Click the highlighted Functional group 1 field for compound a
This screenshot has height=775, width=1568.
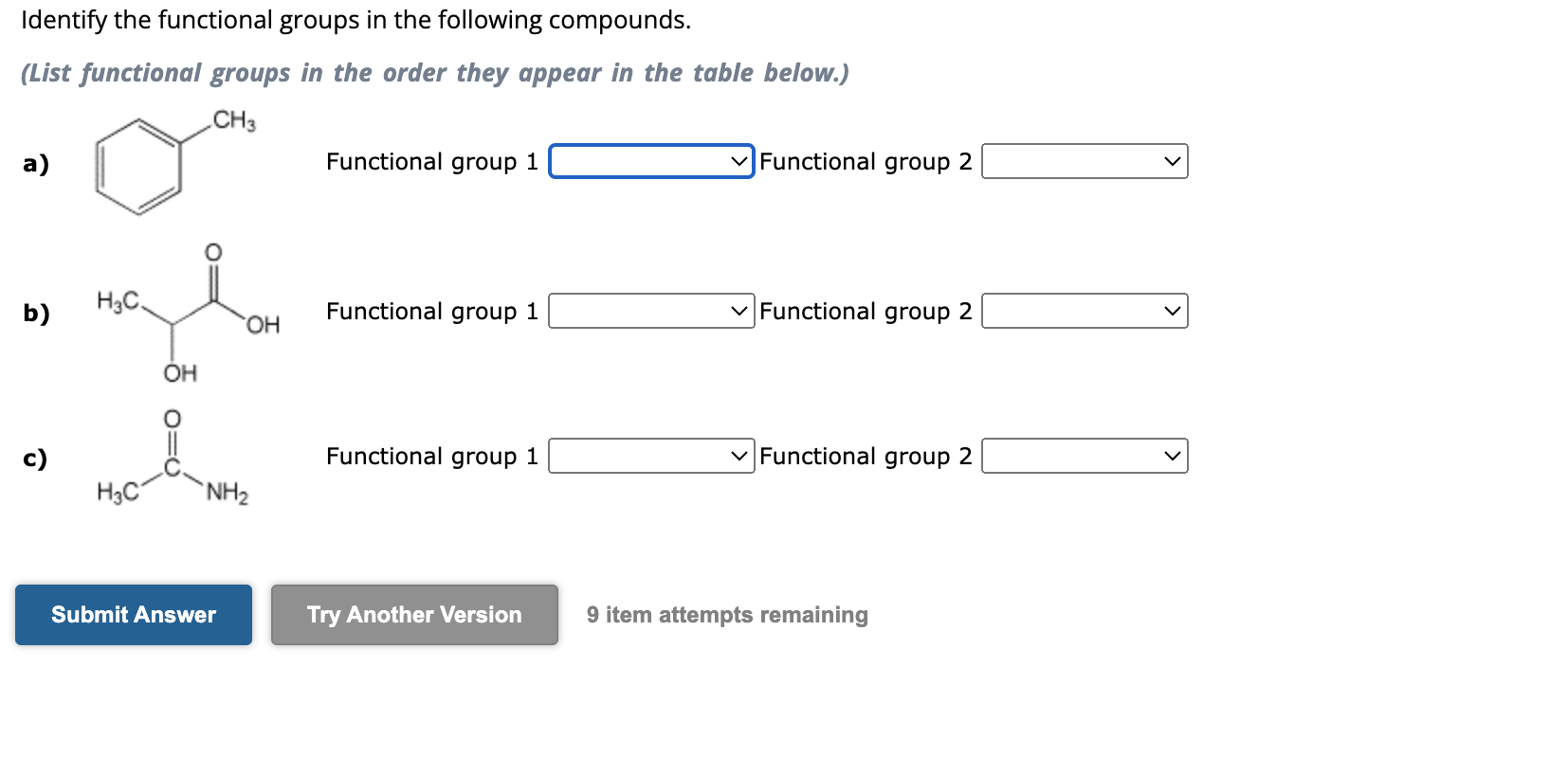pyautogui.click(x=650, y=161)
